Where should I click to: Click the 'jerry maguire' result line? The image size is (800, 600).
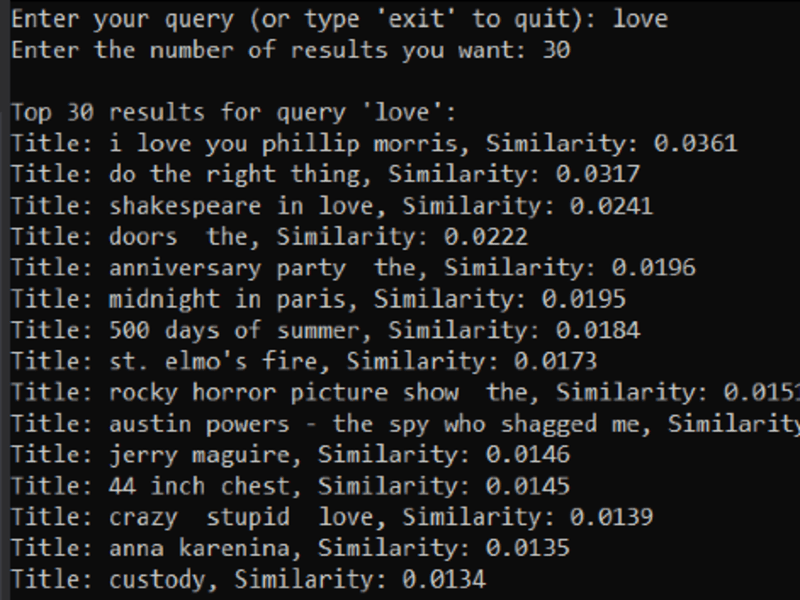pyautogui.click(x=290, y=455)
